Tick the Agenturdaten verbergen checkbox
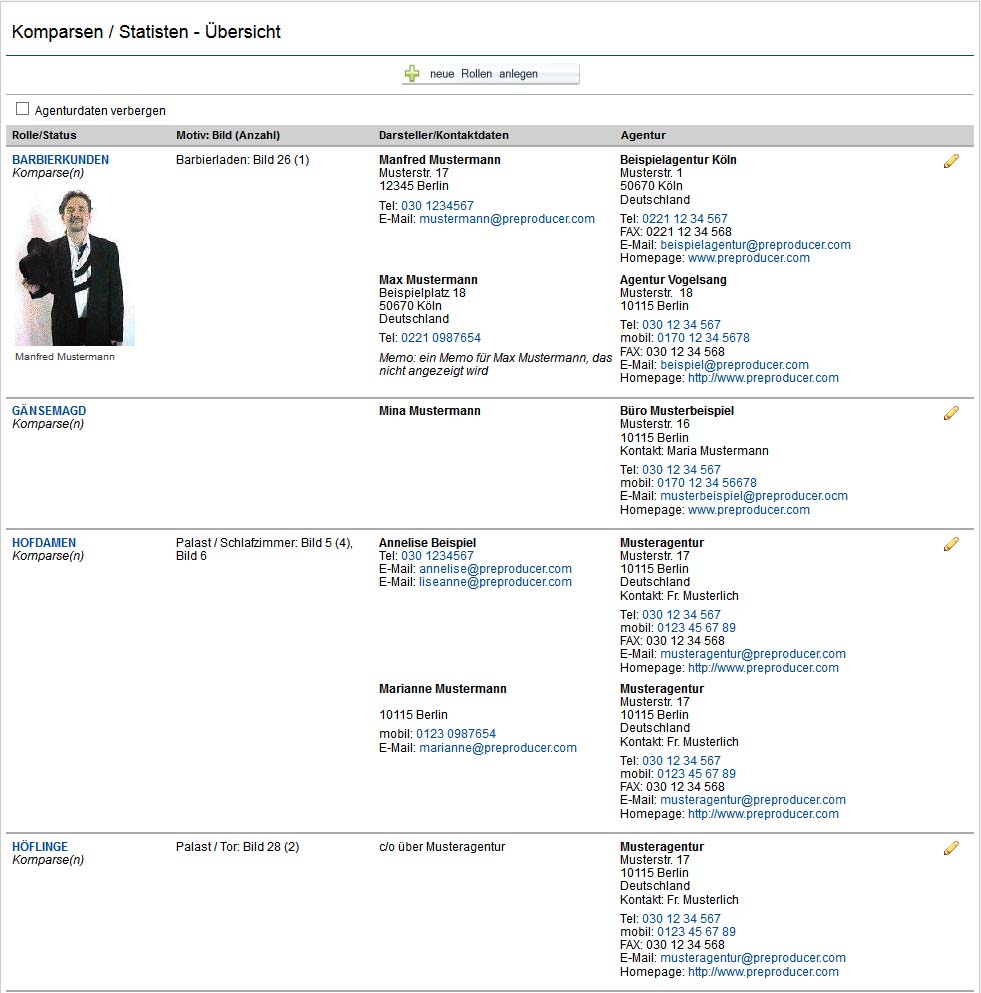This screenshot has width=981, height=993. click(x=23, y=109)
